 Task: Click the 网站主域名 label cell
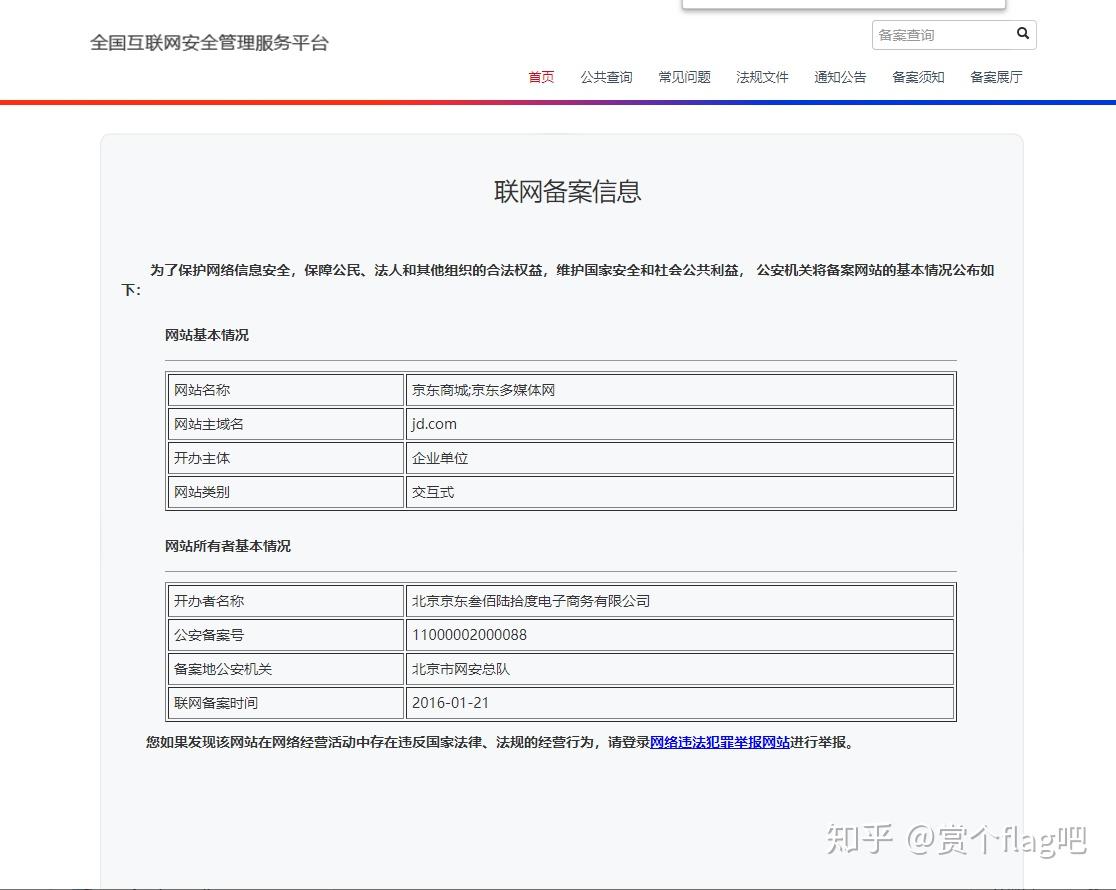(285, 424)
